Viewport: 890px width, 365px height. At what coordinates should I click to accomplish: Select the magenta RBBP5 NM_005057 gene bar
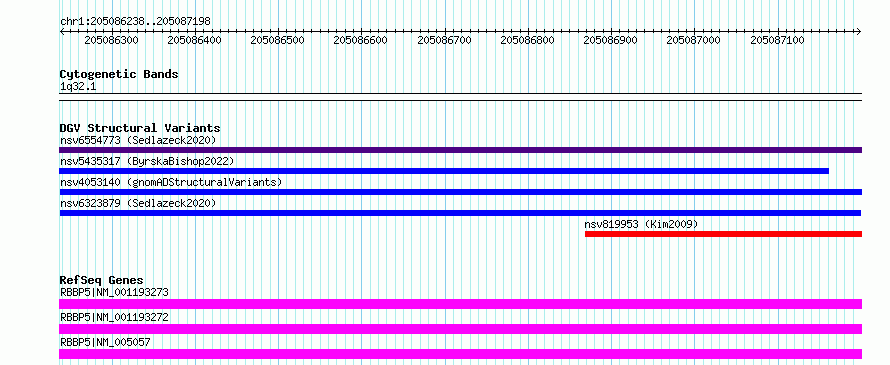[460, 354]
